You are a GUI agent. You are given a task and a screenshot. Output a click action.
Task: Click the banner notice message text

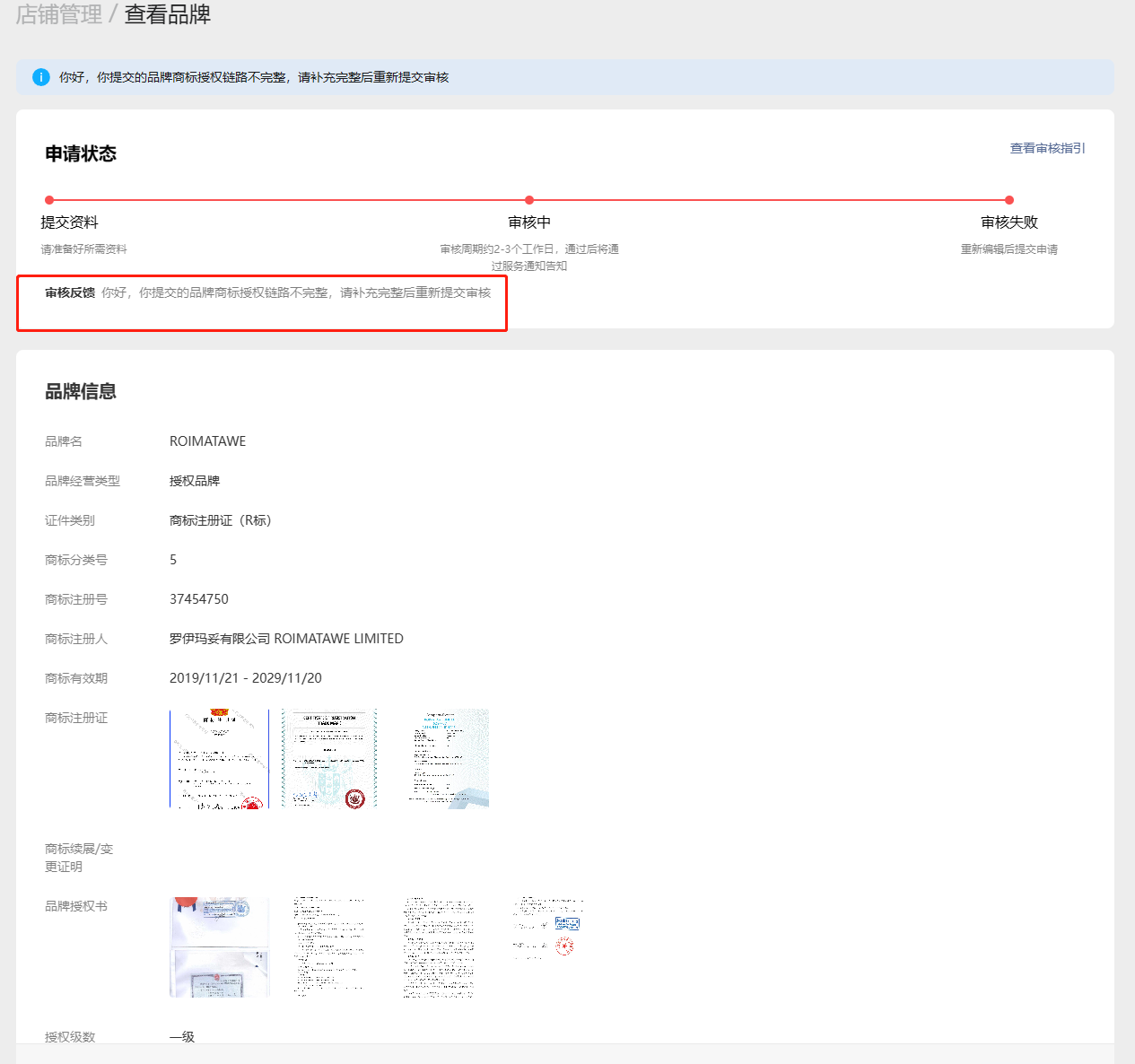click(x=254, y=77)
